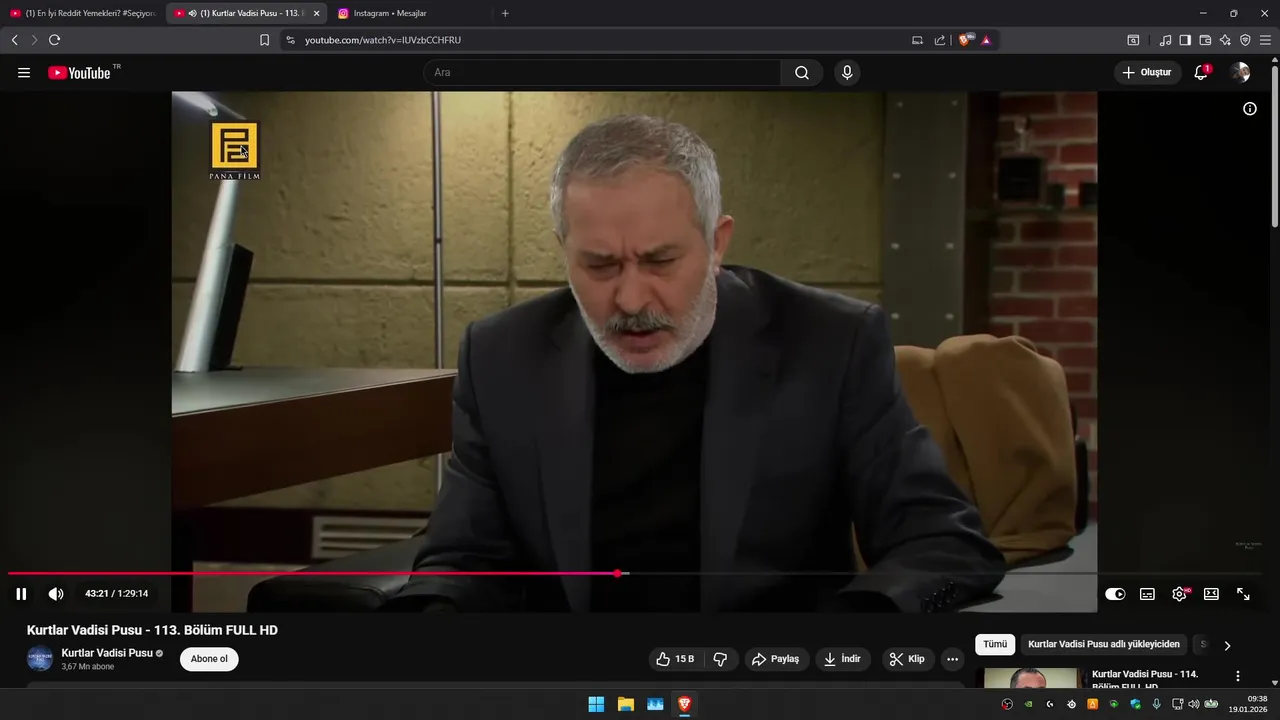Open the Windows Start menu
This screenshot has width=1280, height=720.
596,704
